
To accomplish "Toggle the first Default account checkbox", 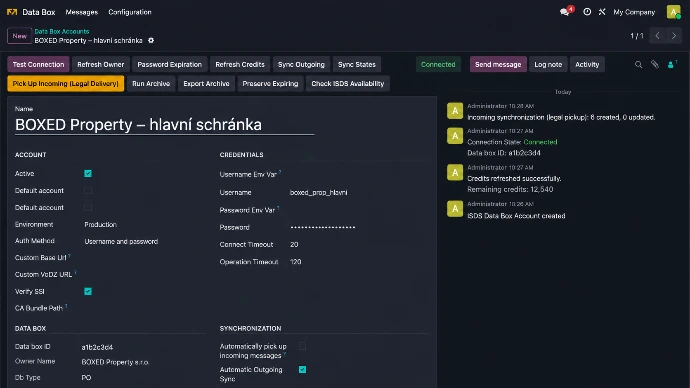I will 88,190.
